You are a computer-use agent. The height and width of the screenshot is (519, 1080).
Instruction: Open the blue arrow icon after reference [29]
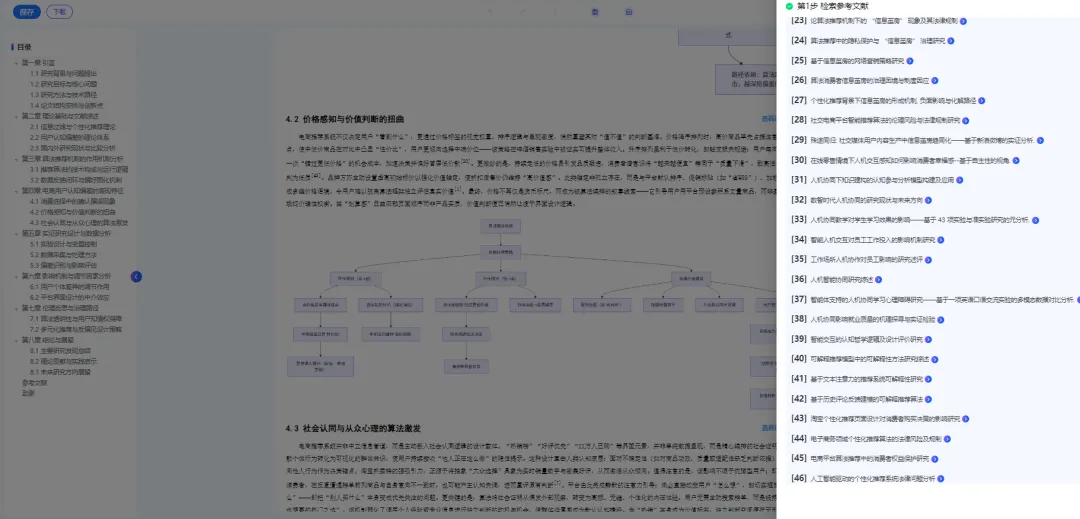[1040, 140]
